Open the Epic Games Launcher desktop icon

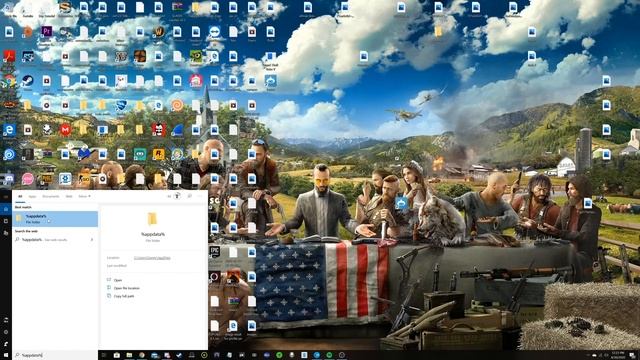pyautogui.click(x=215, y=252)
